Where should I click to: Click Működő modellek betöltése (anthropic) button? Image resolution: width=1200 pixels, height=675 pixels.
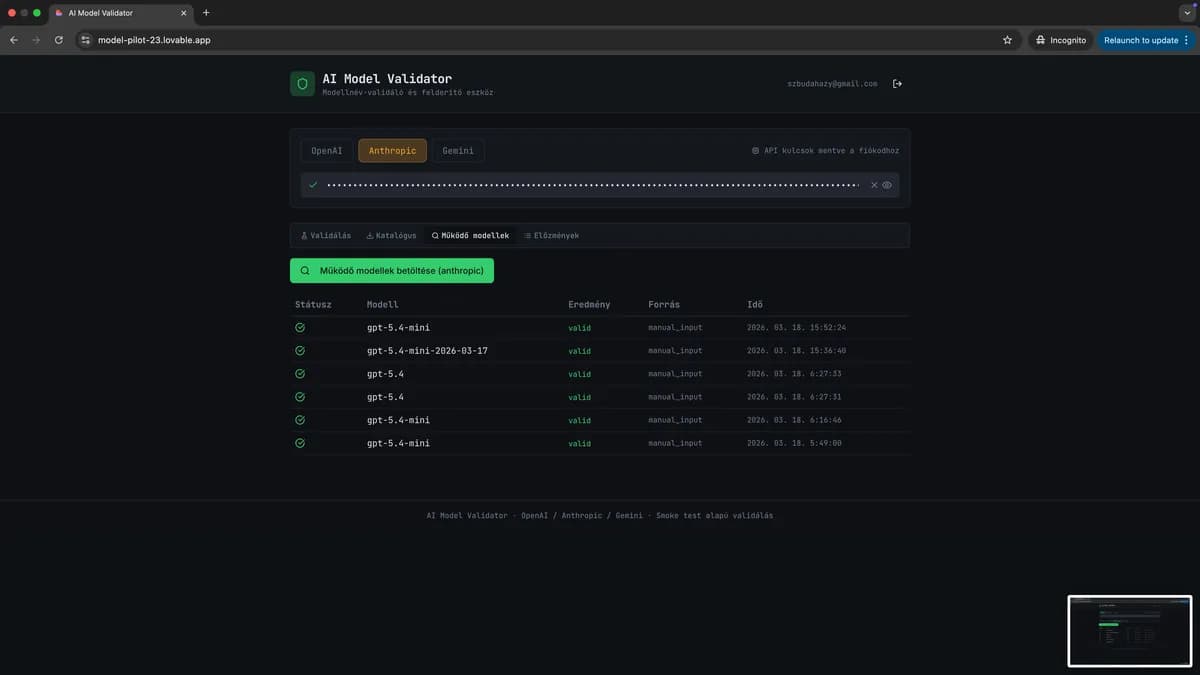(392, 270)
